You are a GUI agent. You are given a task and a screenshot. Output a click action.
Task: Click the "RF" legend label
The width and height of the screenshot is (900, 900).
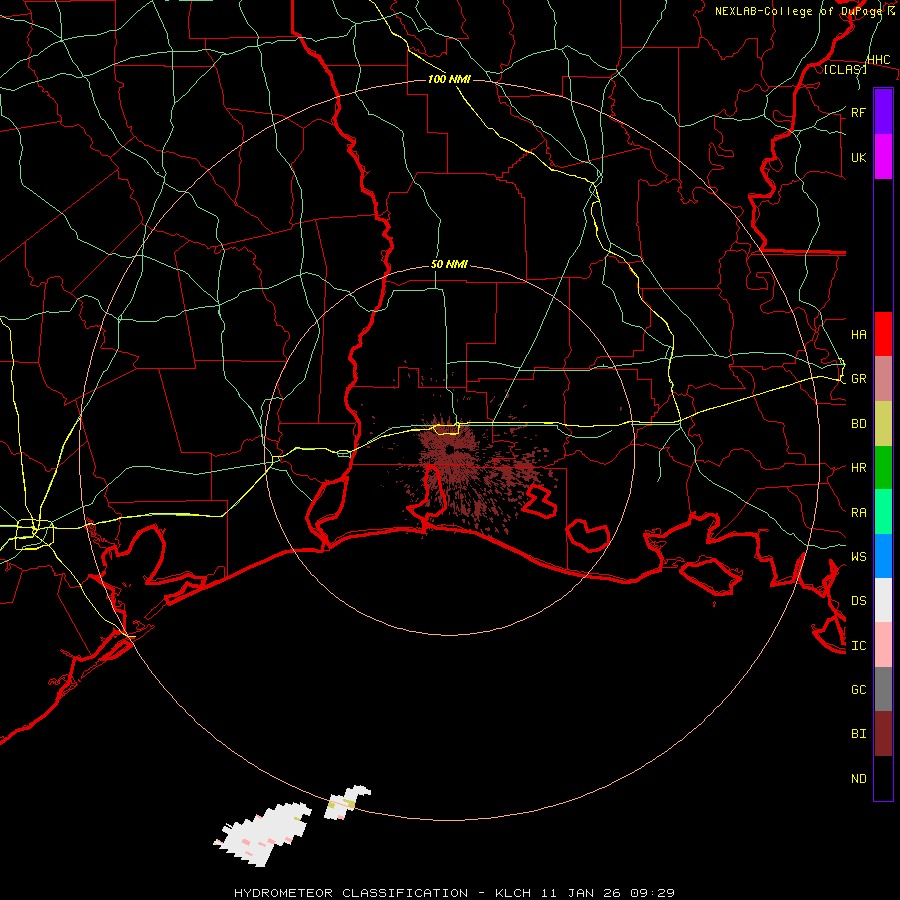tap(858, 112)
